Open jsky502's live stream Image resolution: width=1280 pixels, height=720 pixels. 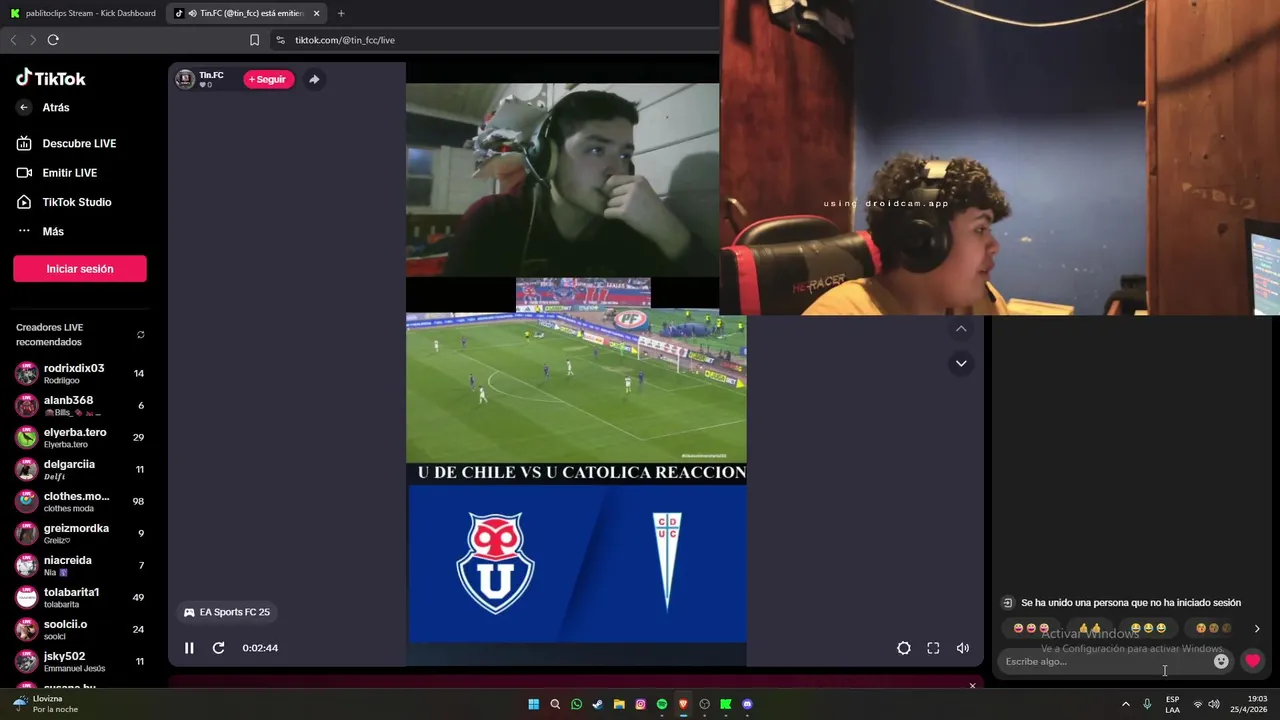click(80, 661)
